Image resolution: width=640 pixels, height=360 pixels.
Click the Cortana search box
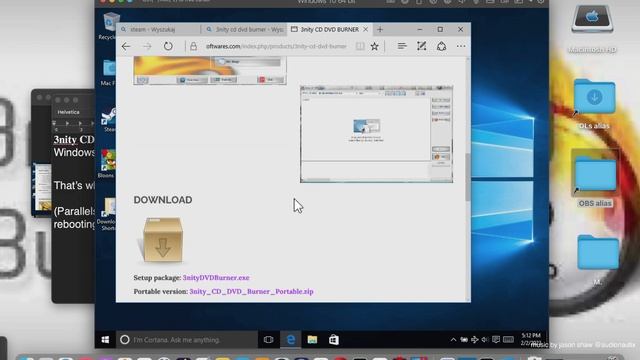187,340
